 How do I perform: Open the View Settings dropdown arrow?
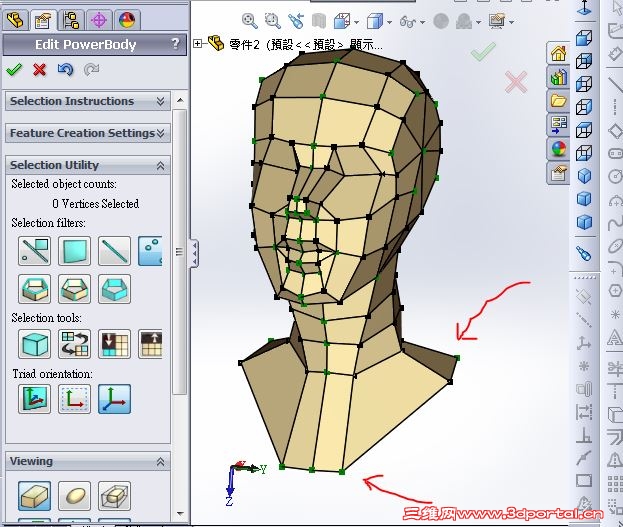(511, 22)
